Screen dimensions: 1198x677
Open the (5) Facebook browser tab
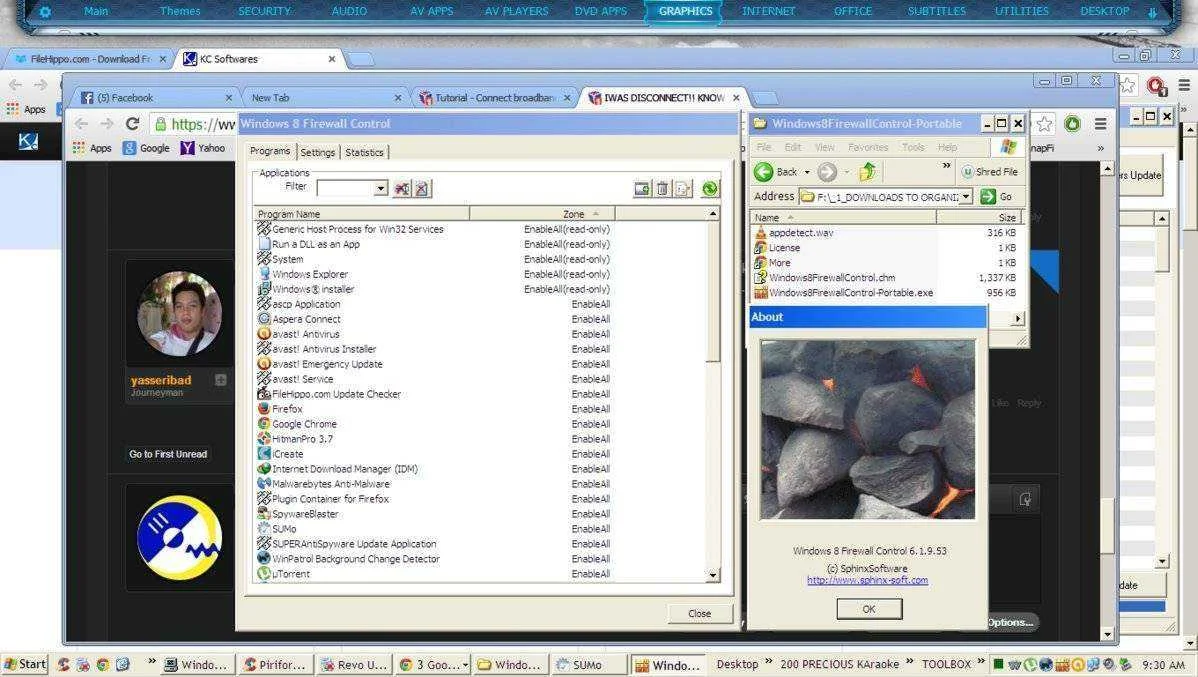[x=154, y=98]
